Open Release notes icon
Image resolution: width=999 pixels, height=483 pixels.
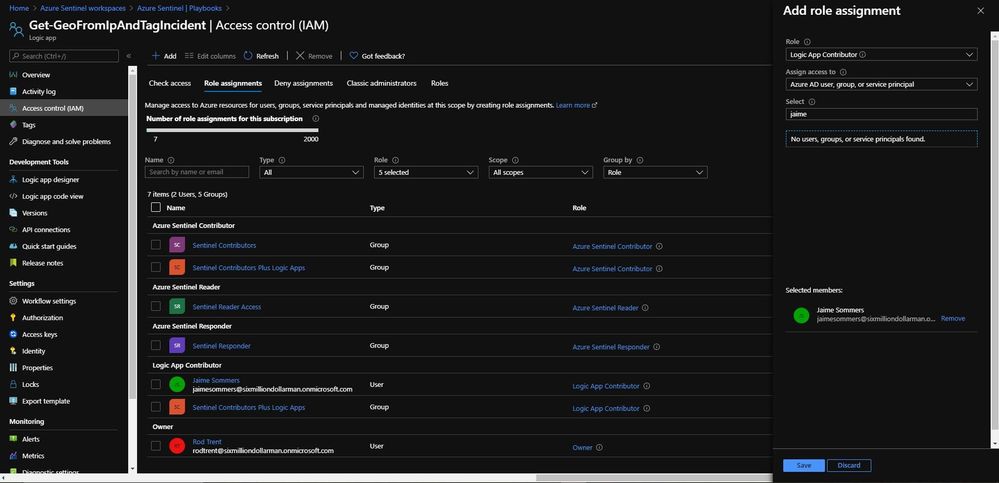point(13,263)
